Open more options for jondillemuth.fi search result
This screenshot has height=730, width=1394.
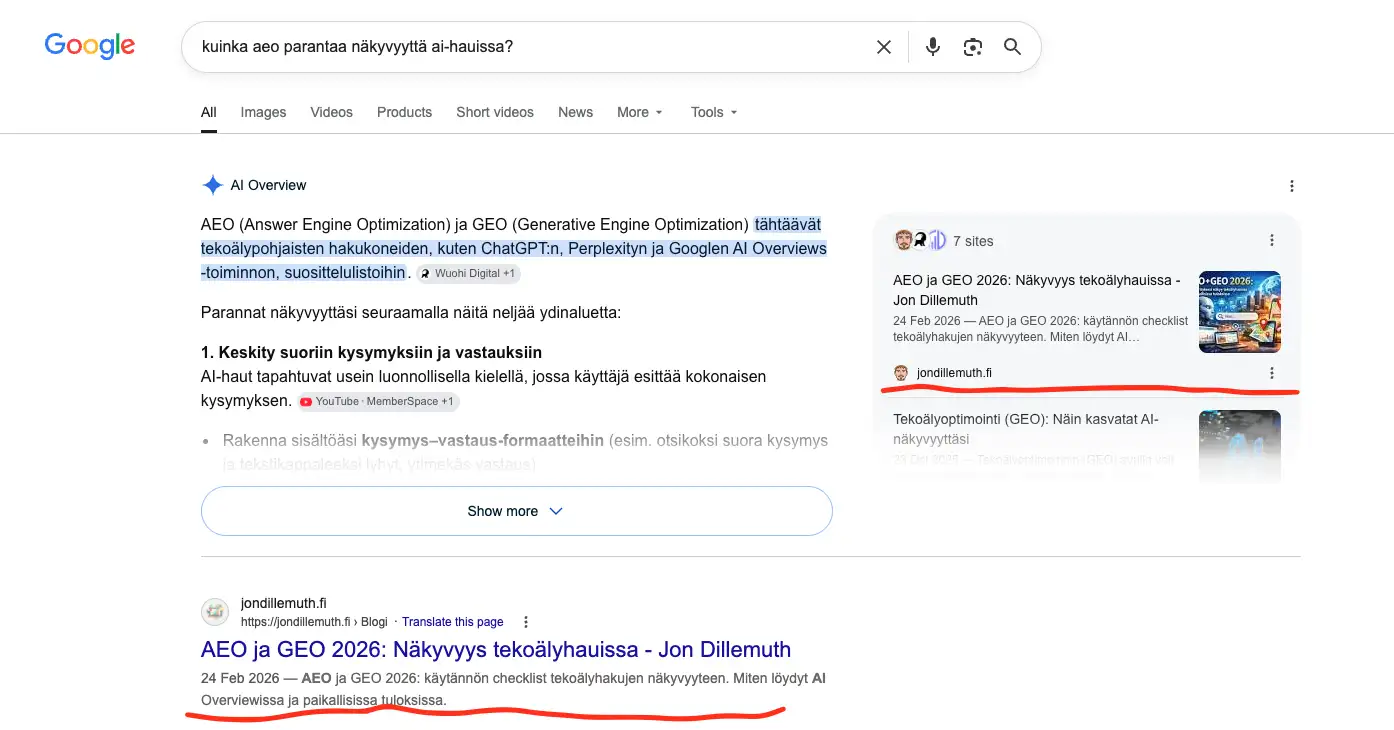(x=526, y=622)
